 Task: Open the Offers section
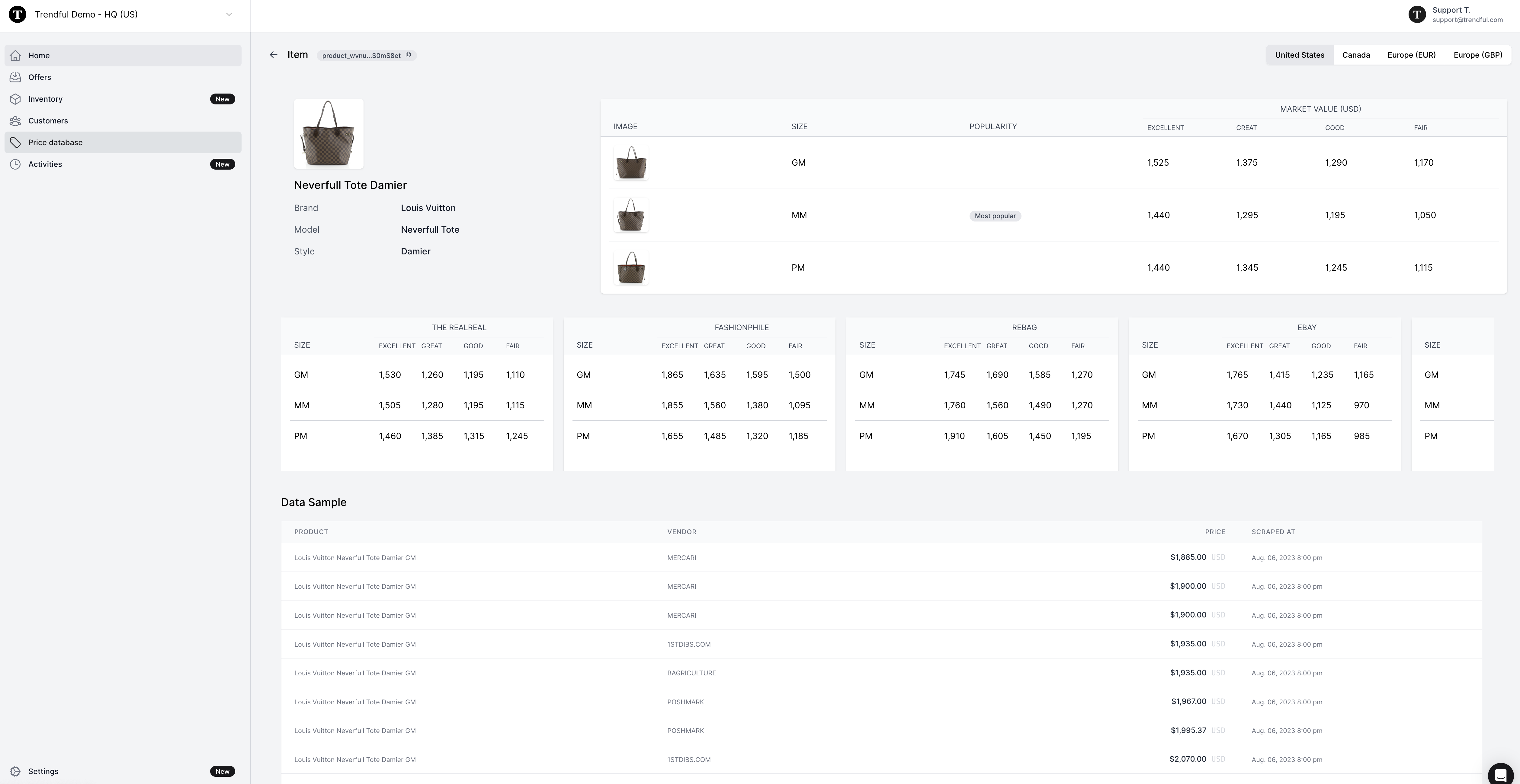tap(123, 77)
